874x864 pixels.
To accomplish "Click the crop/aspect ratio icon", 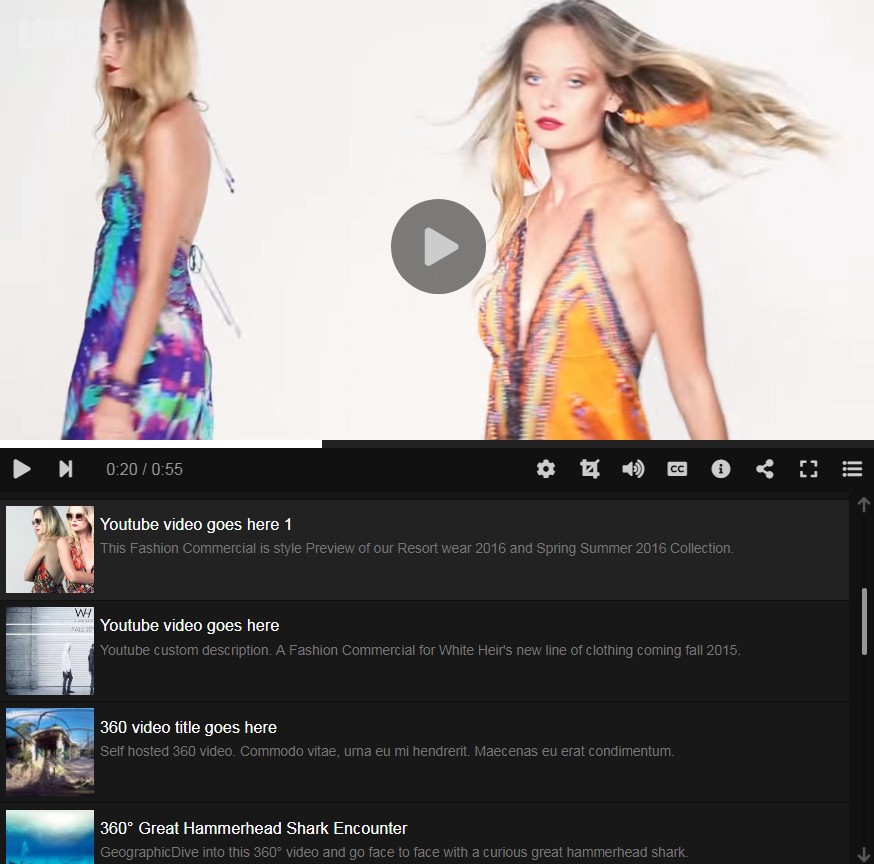I will pyautogui.click(x=590, y=469).
